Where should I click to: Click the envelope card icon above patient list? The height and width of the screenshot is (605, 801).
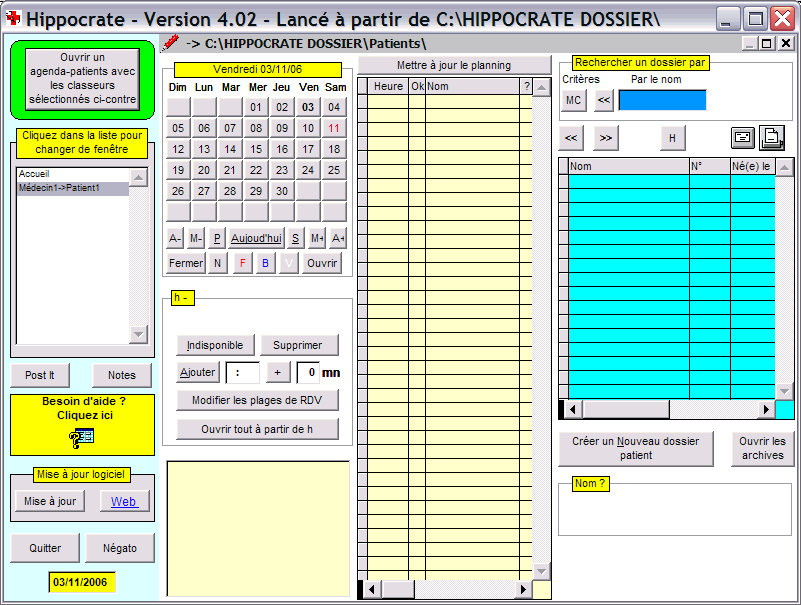pos(743,137)
